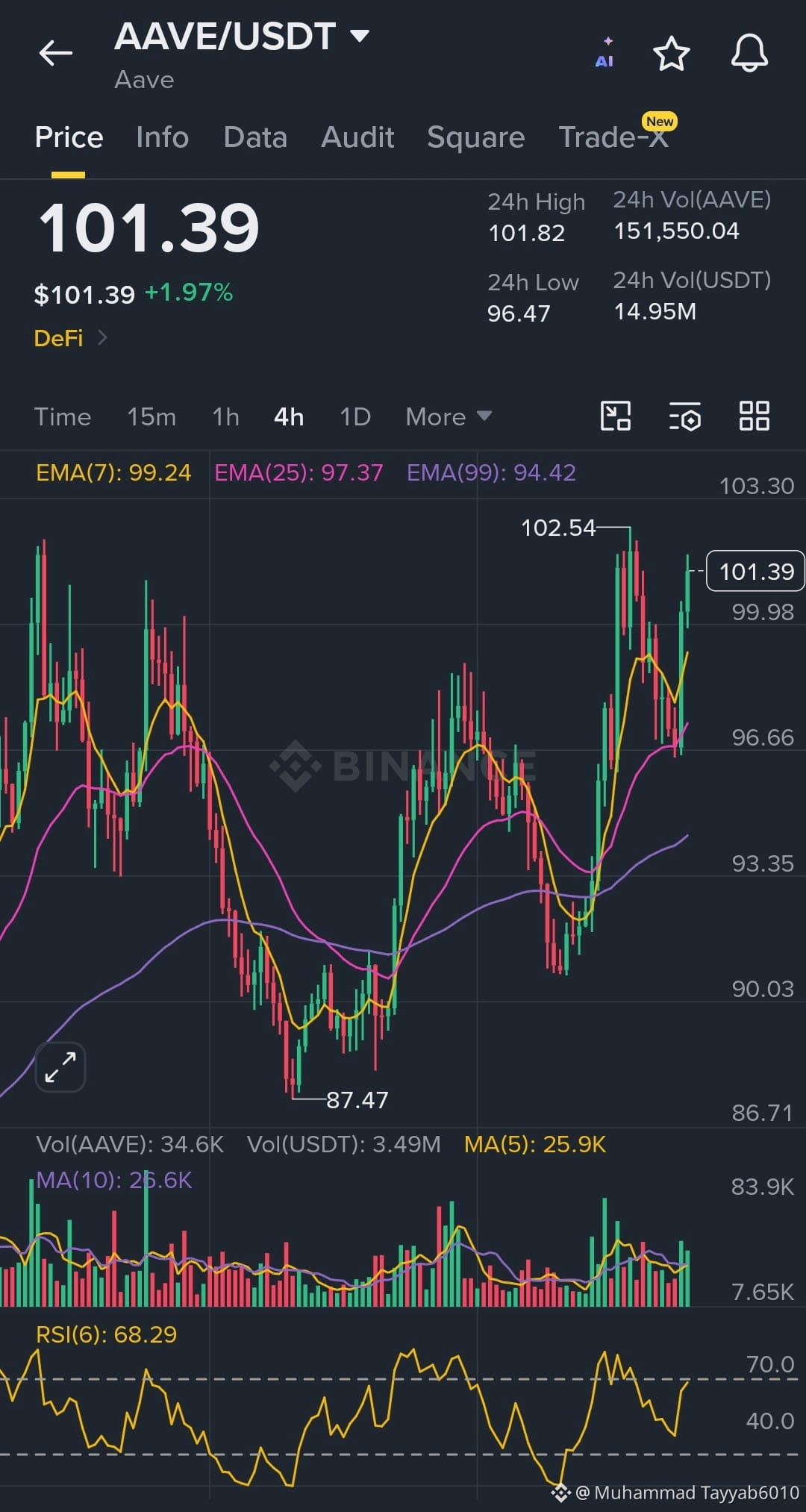806x1512 pixels.
Task: Go back using the left arrow
Action: (56, 53)
